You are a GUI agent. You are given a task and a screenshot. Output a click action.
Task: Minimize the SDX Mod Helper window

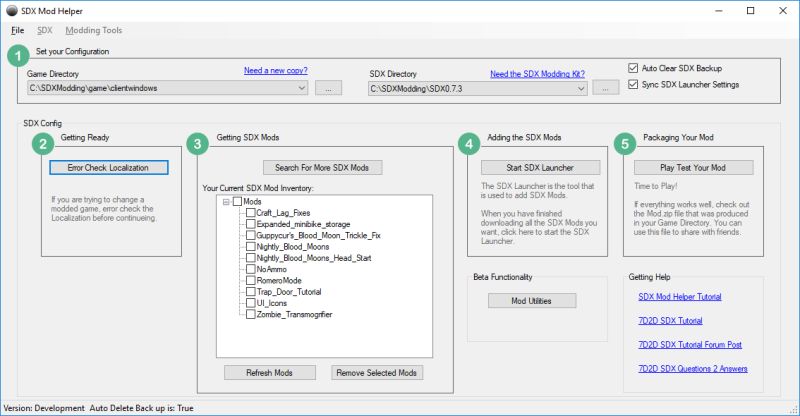click(719, 11)
